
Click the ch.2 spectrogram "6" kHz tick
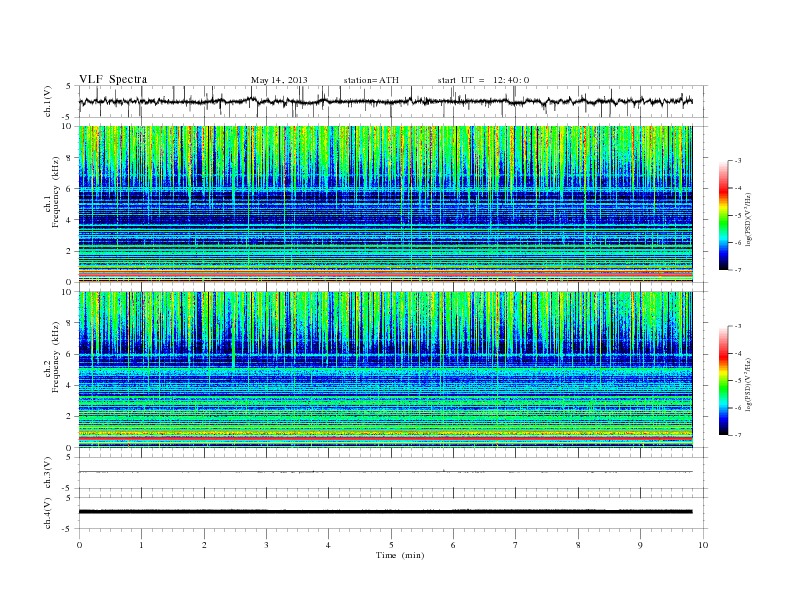point(69,354)
